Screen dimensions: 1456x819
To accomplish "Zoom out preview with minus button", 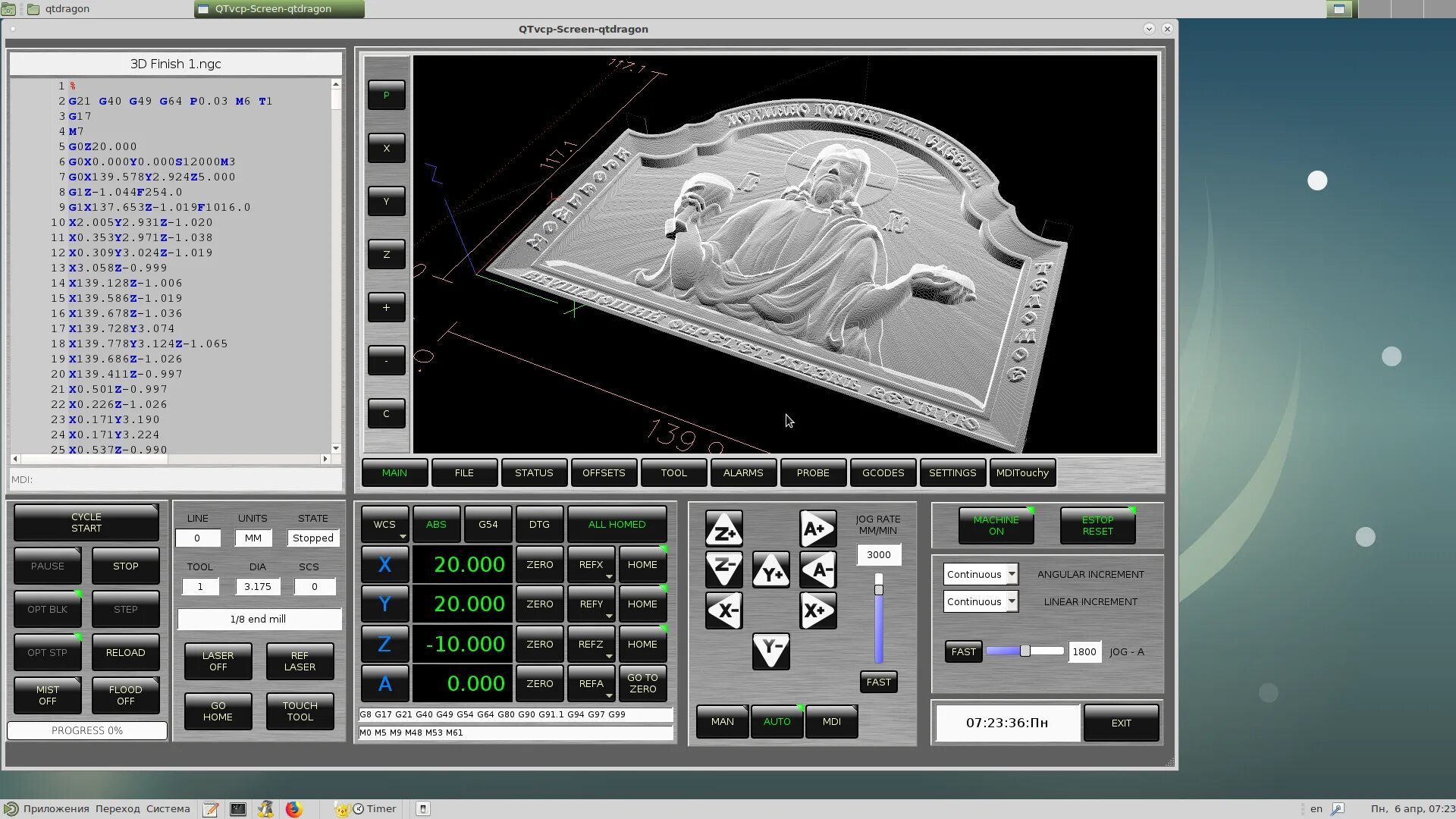I will [386, 361].
